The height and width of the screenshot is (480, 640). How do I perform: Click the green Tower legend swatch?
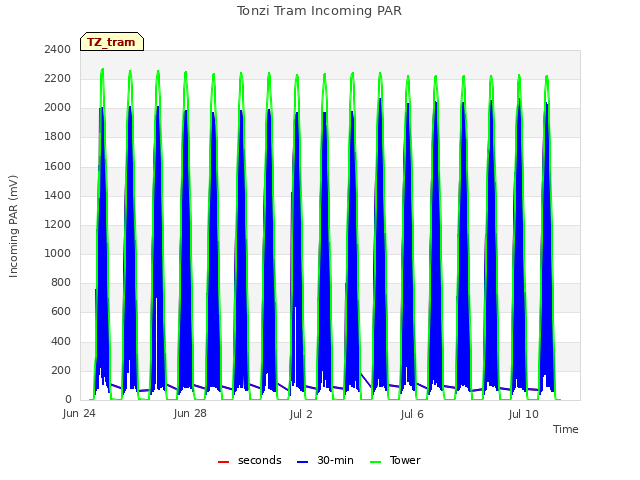point(375,462)
